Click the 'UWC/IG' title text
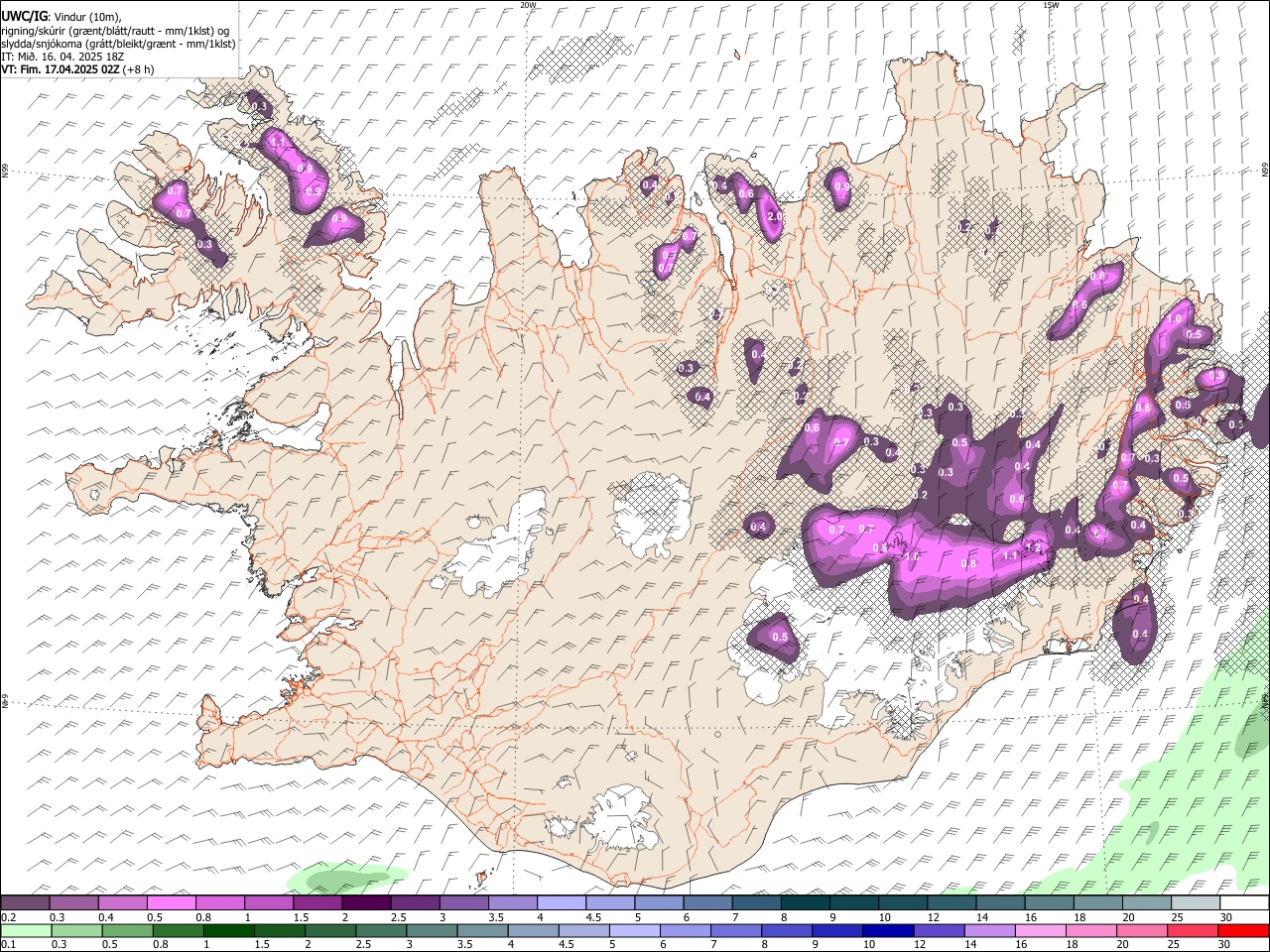Image resolution: width=1270 pixels, height=952 pixels. [25, 17]
